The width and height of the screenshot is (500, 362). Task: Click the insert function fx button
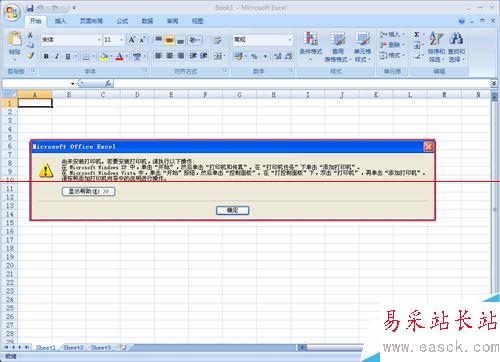[108, 83]
